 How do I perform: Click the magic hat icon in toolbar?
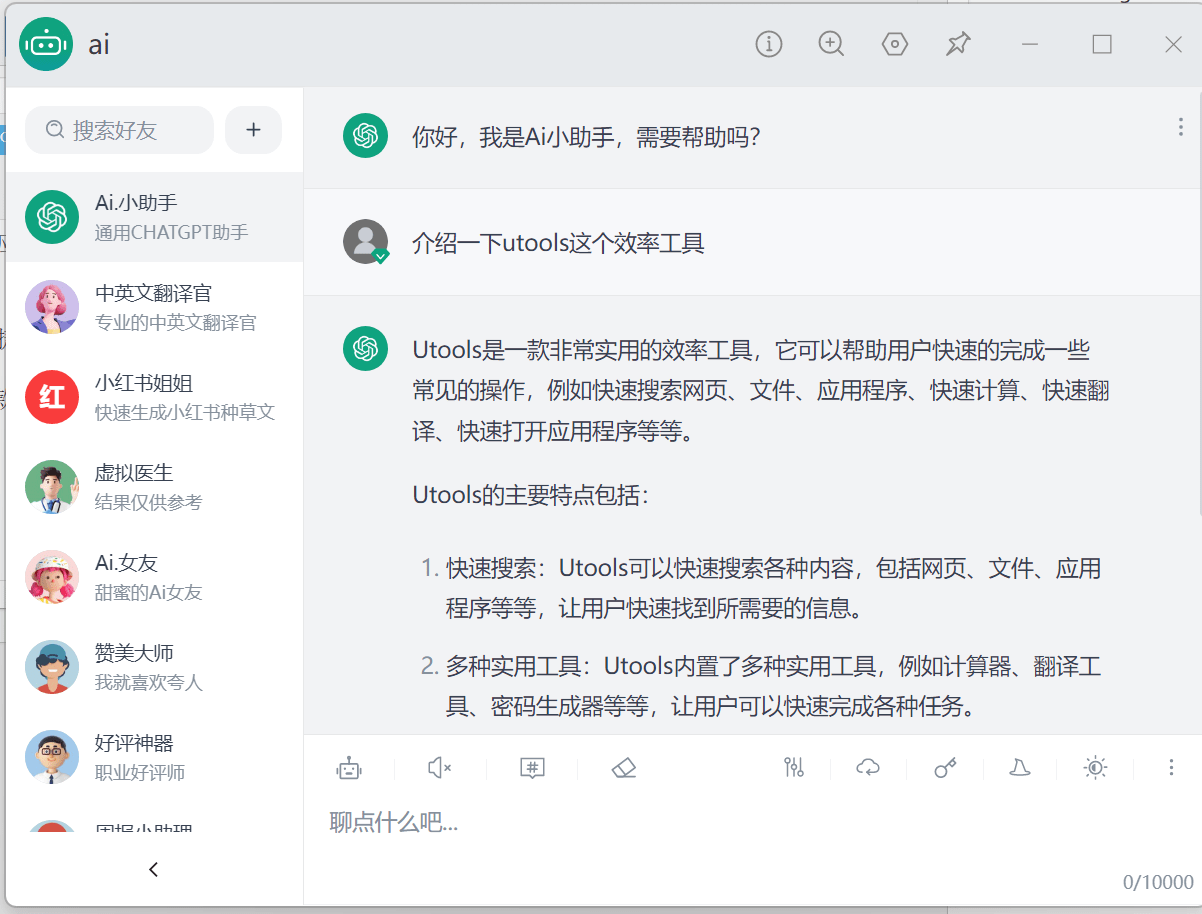pyautogui.click(x=1019, y=768)
